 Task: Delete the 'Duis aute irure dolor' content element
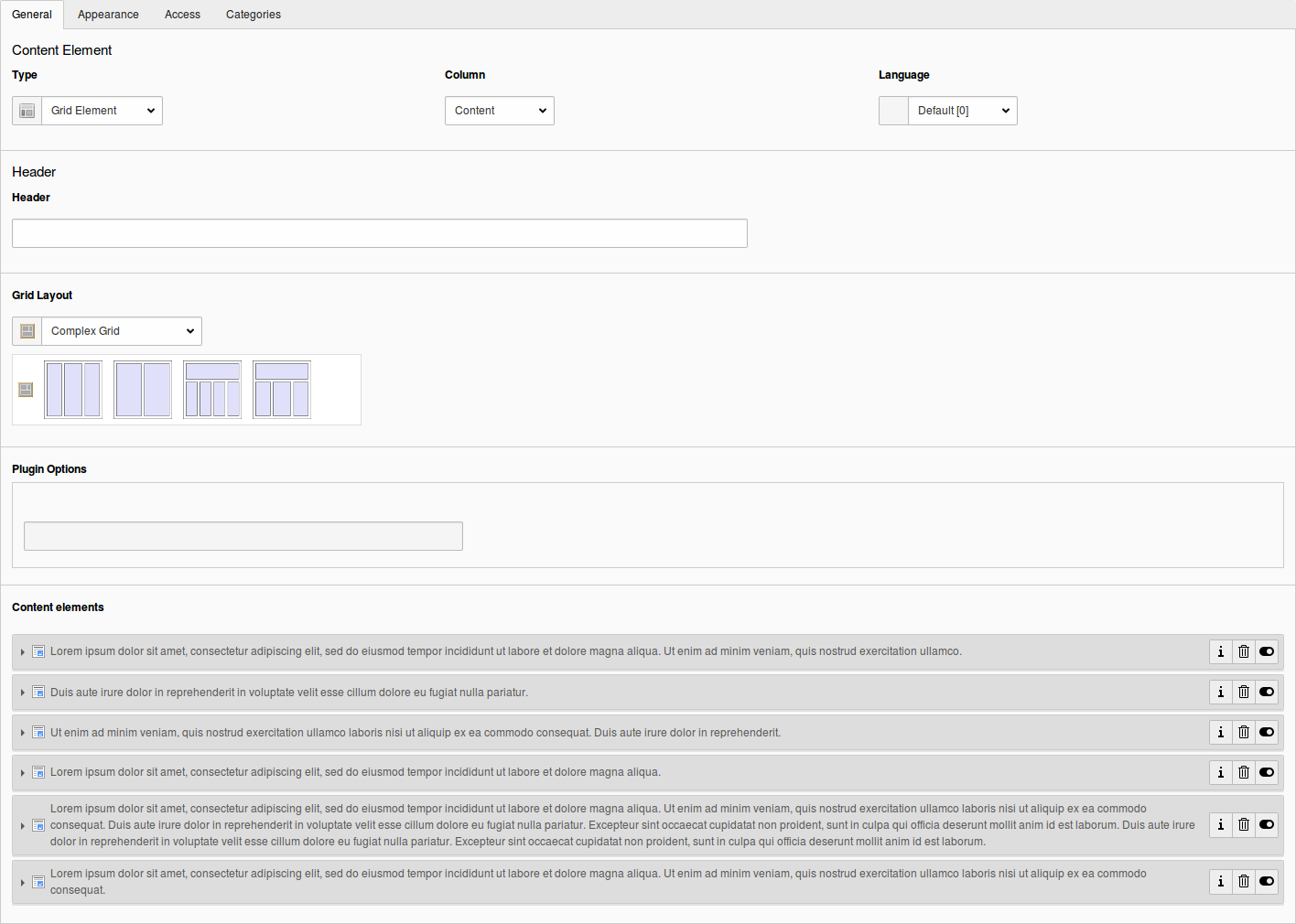pos(1243,692)
